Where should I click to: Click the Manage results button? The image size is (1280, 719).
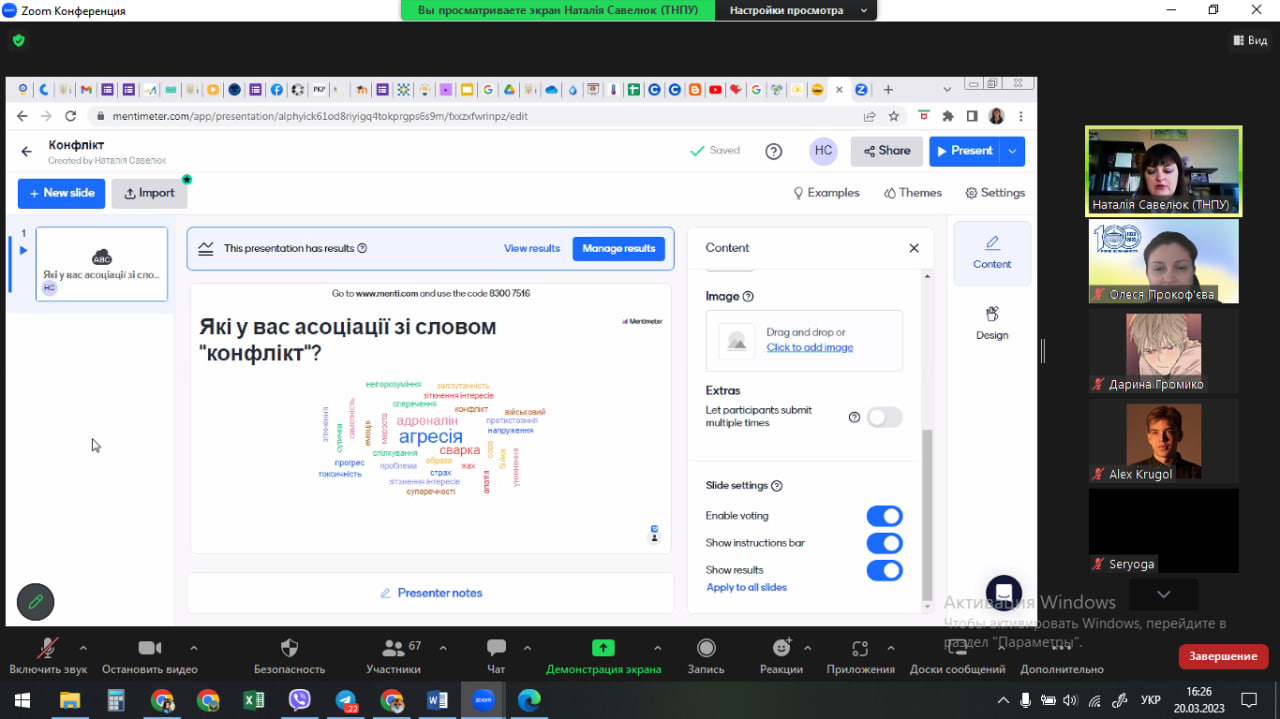[618, 248]
